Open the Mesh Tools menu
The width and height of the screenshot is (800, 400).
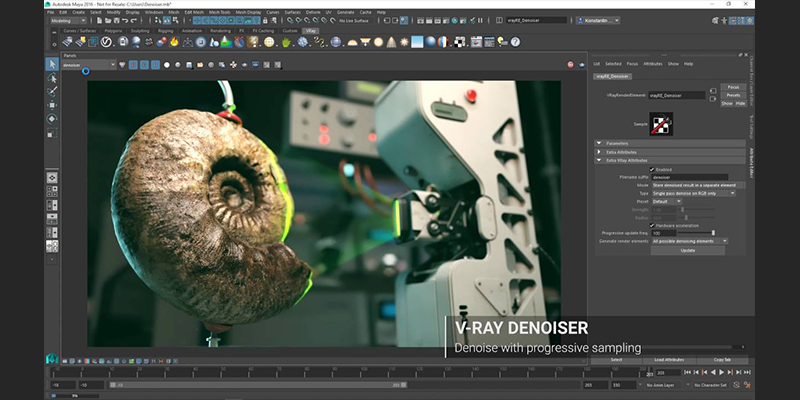[220, 12]
